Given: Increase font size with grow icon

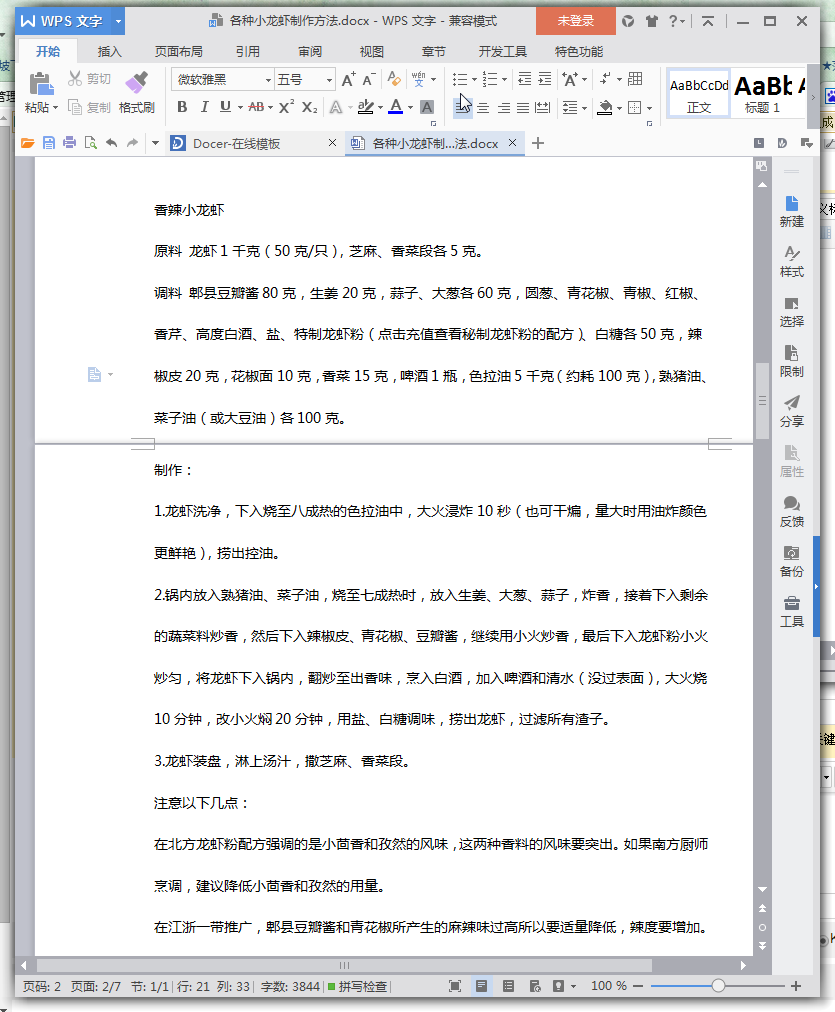Looking at the screenshot, I should coord(348,79).
